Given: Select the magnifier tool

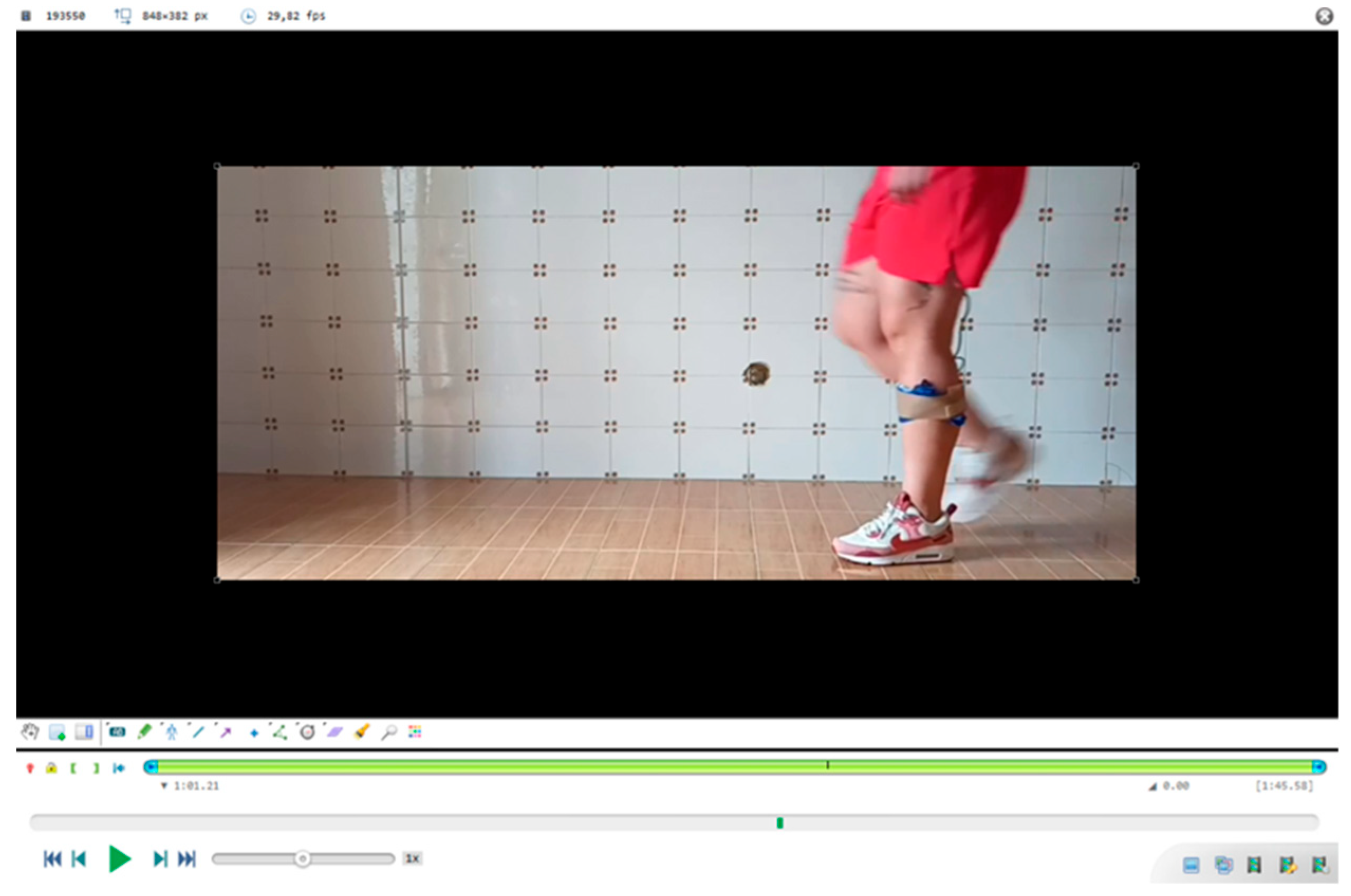Looking at the screenshot, I should tap(389, 732).
